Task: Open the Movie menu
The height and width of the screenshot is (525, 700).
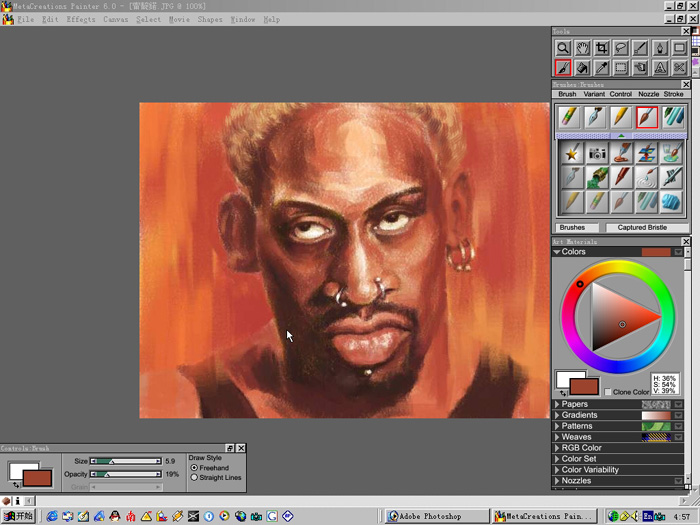Action: pyautogui.click(x=179, y=20)
